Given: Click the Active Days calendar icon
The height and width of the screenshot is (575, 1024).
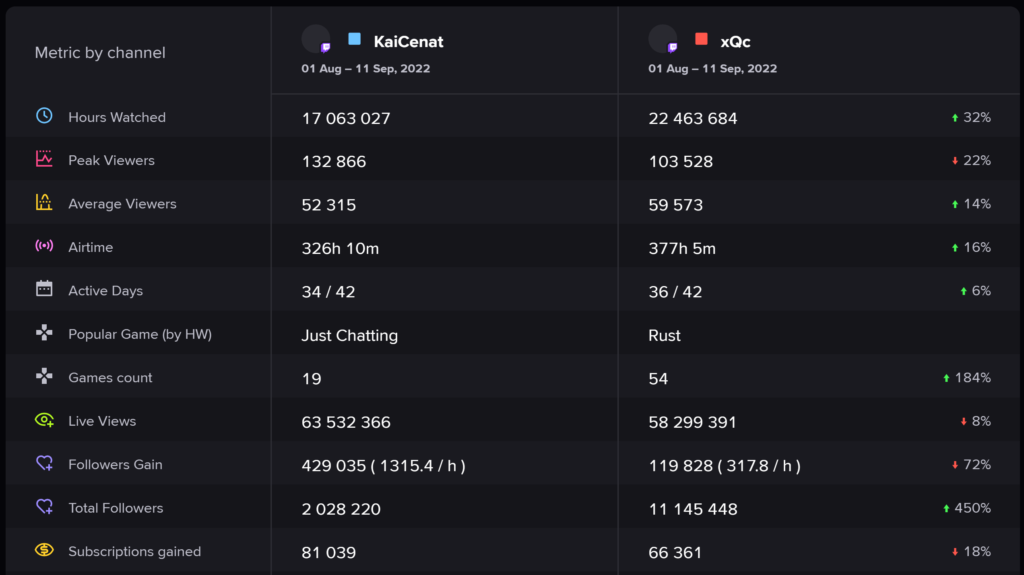Looking at the screenshot, I should [x=44, y=289].
